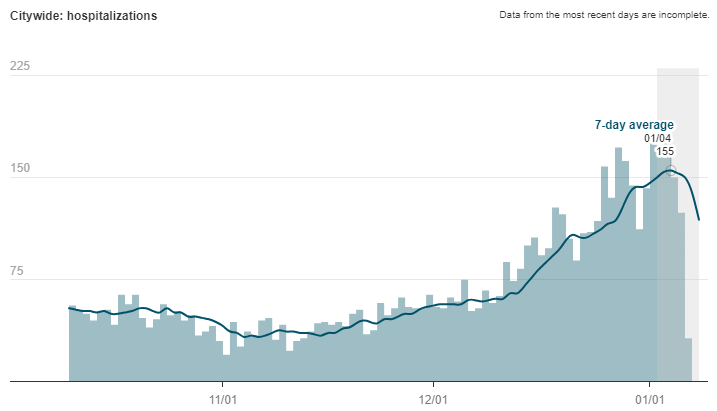Click the shortest bar just right of 11/01
The width and height of the screenshot is (717, 411).
click(227, 368)
